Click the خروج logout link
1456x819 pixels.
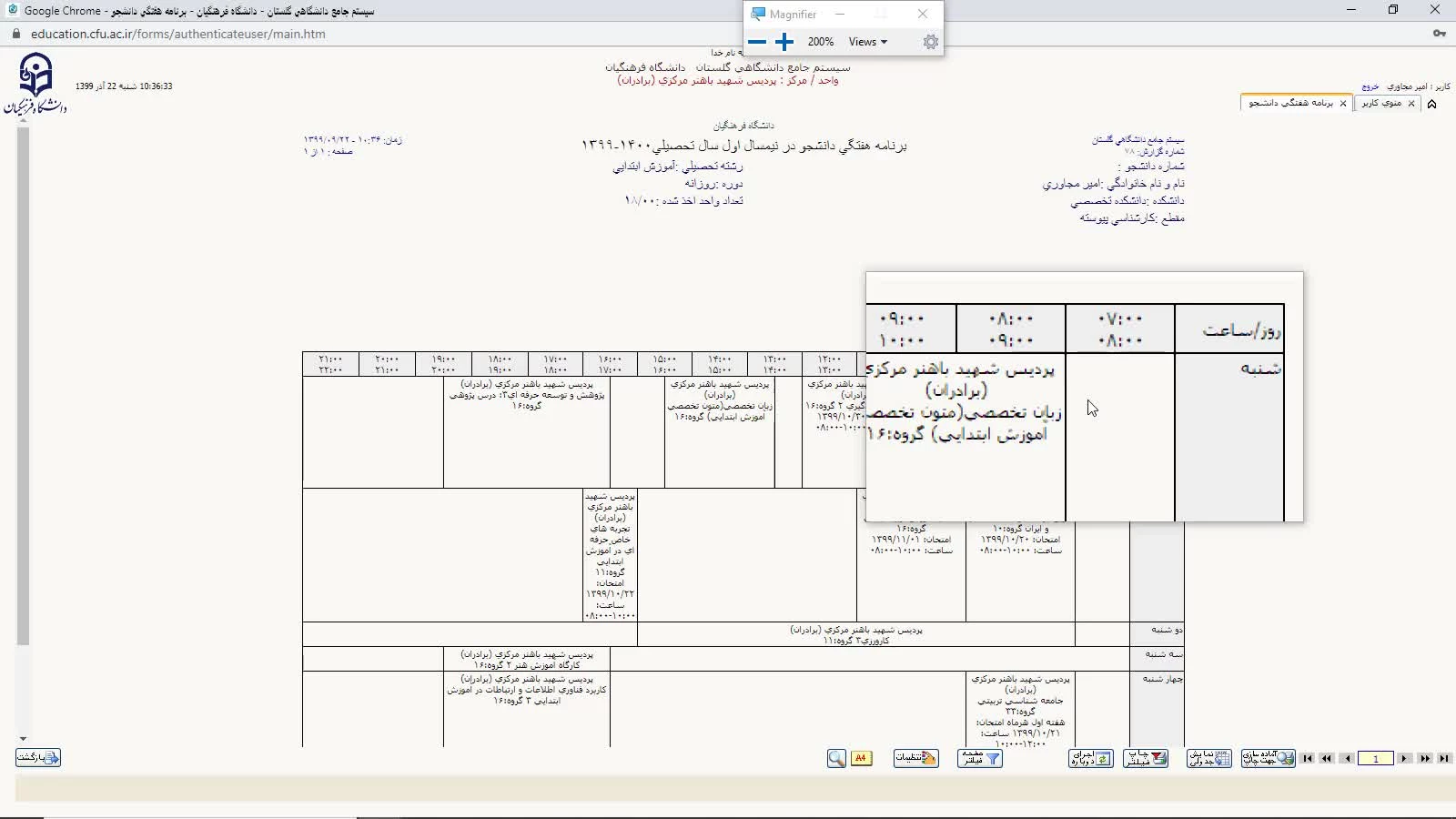[1370, 86]
